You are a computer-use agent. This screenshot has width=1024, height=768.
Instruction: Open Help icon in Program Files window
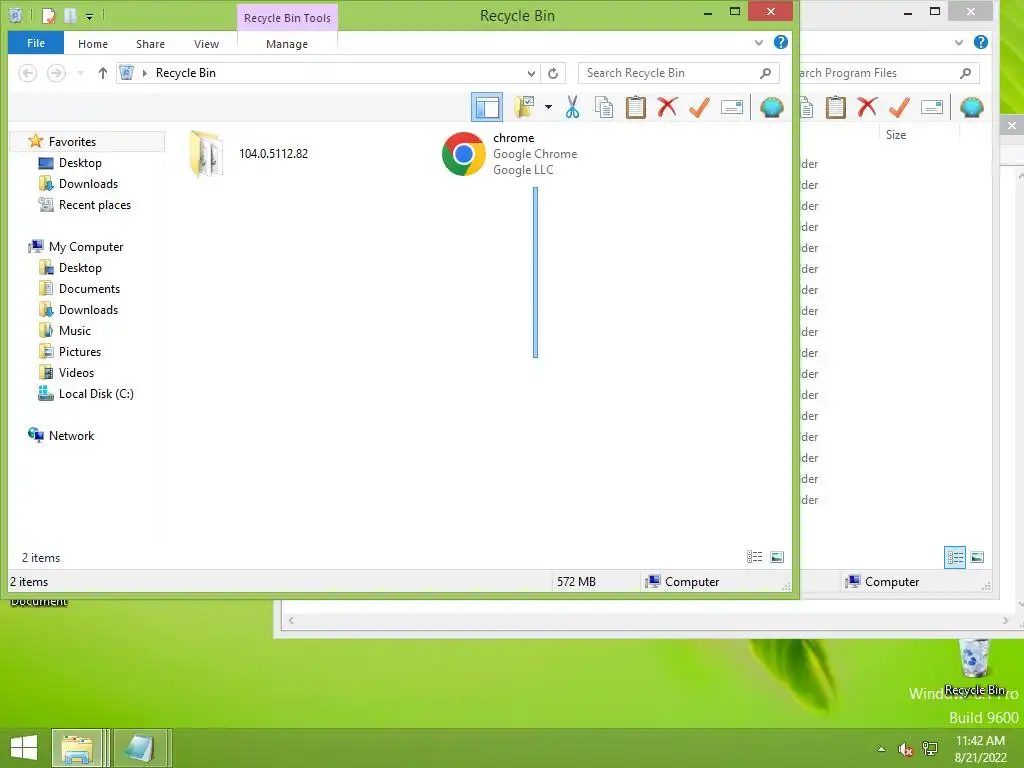pos(980,42)
